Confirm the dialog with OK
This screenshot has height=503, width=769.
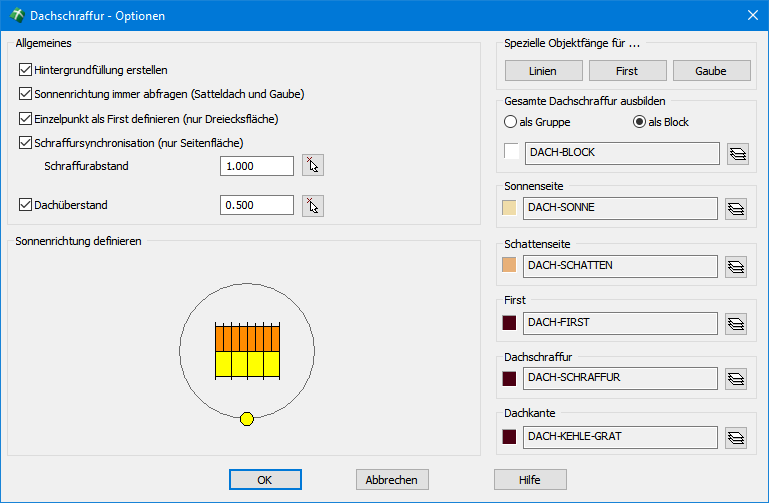(265, 480)
